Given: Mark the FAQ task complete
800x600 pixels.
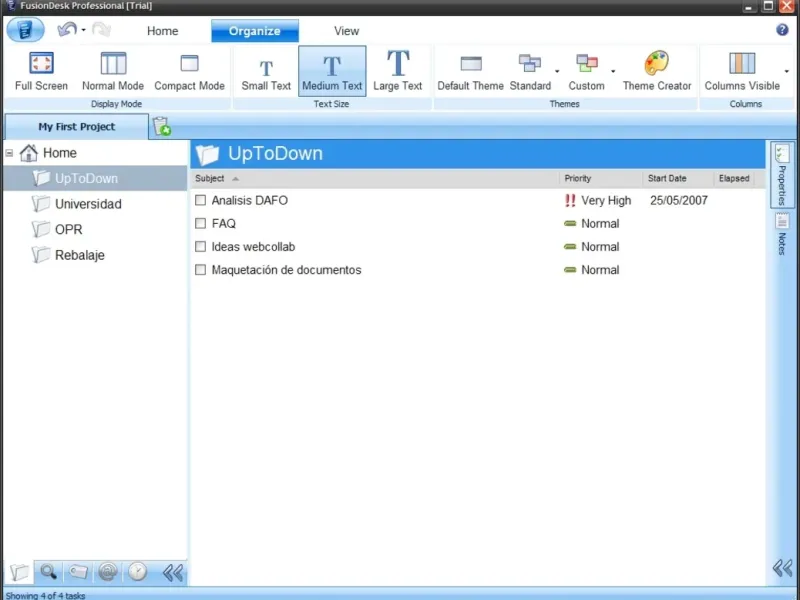Looking at the screenshot, I should pyautogui.click(x=201, y=223).
